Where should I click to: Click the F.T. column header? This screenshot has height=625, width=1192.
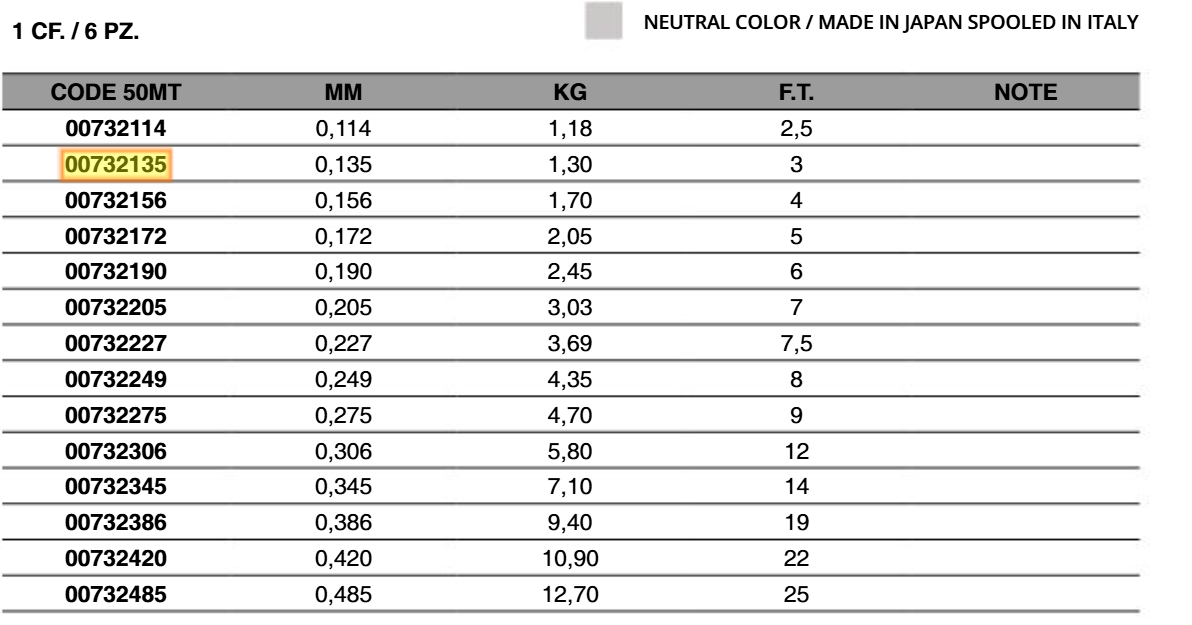coord(796,92)
